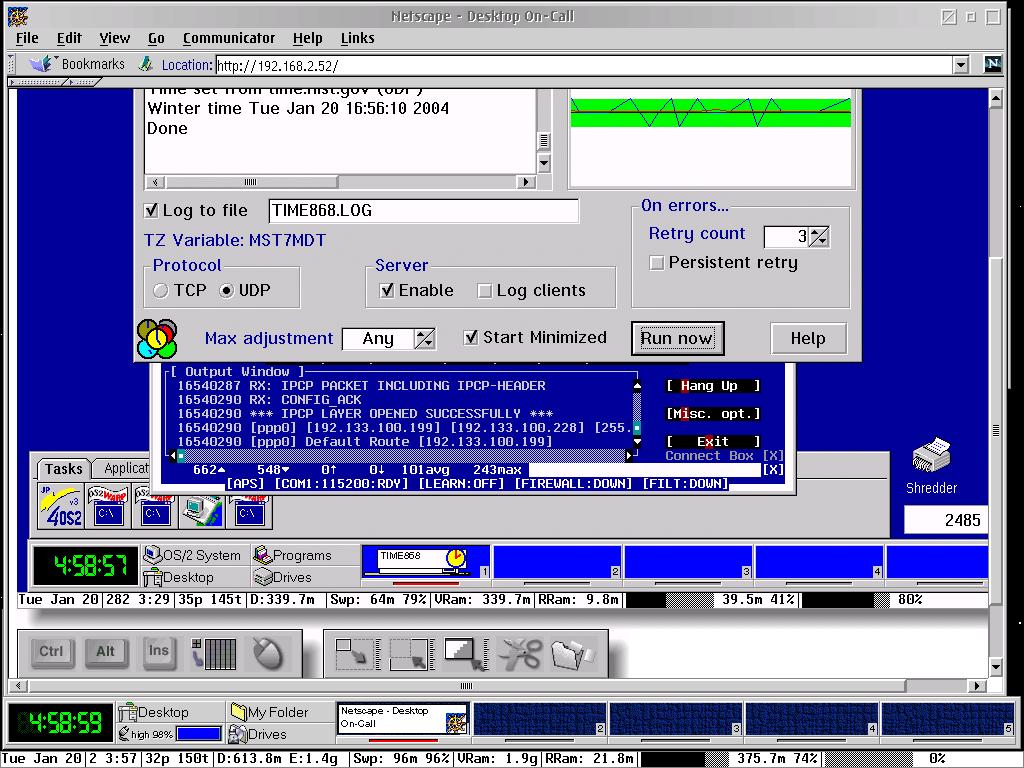This screenshot has width=1024, height=768.
Task: Click the TIME868.LOG file name field
Action: [423, 210]
